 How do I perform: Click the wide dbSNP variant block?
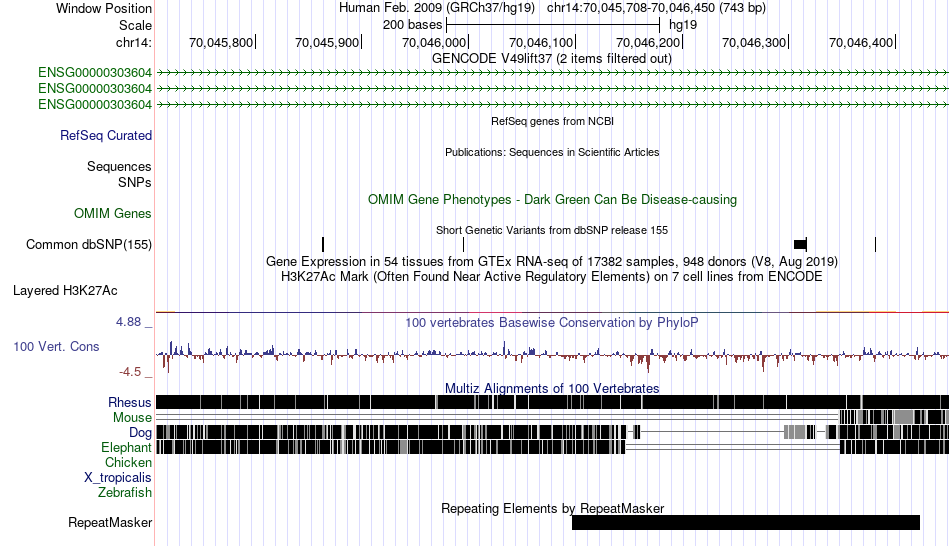click(800, 245)
